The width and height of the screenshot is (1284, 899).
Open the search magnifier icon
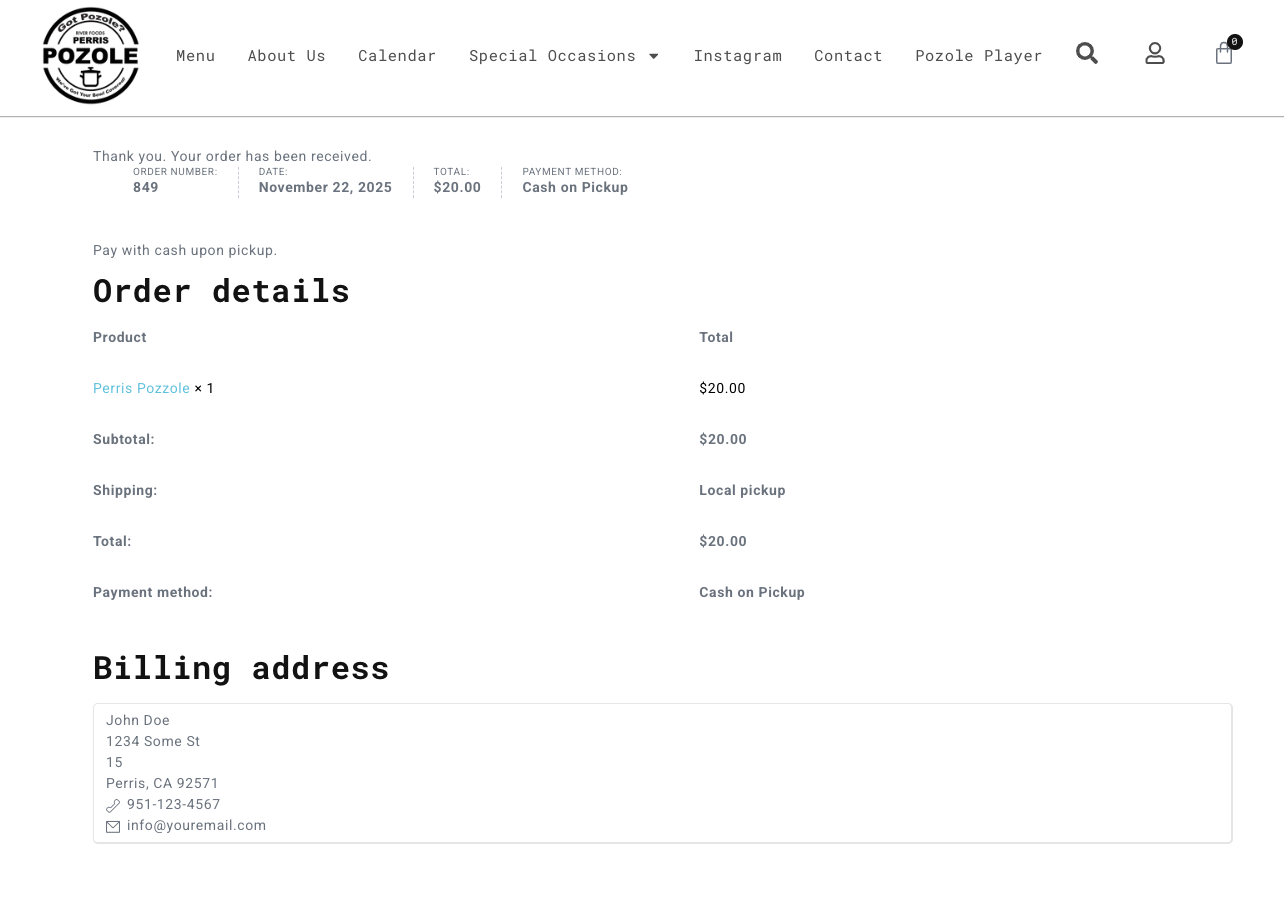click(x=1087, y=54)
